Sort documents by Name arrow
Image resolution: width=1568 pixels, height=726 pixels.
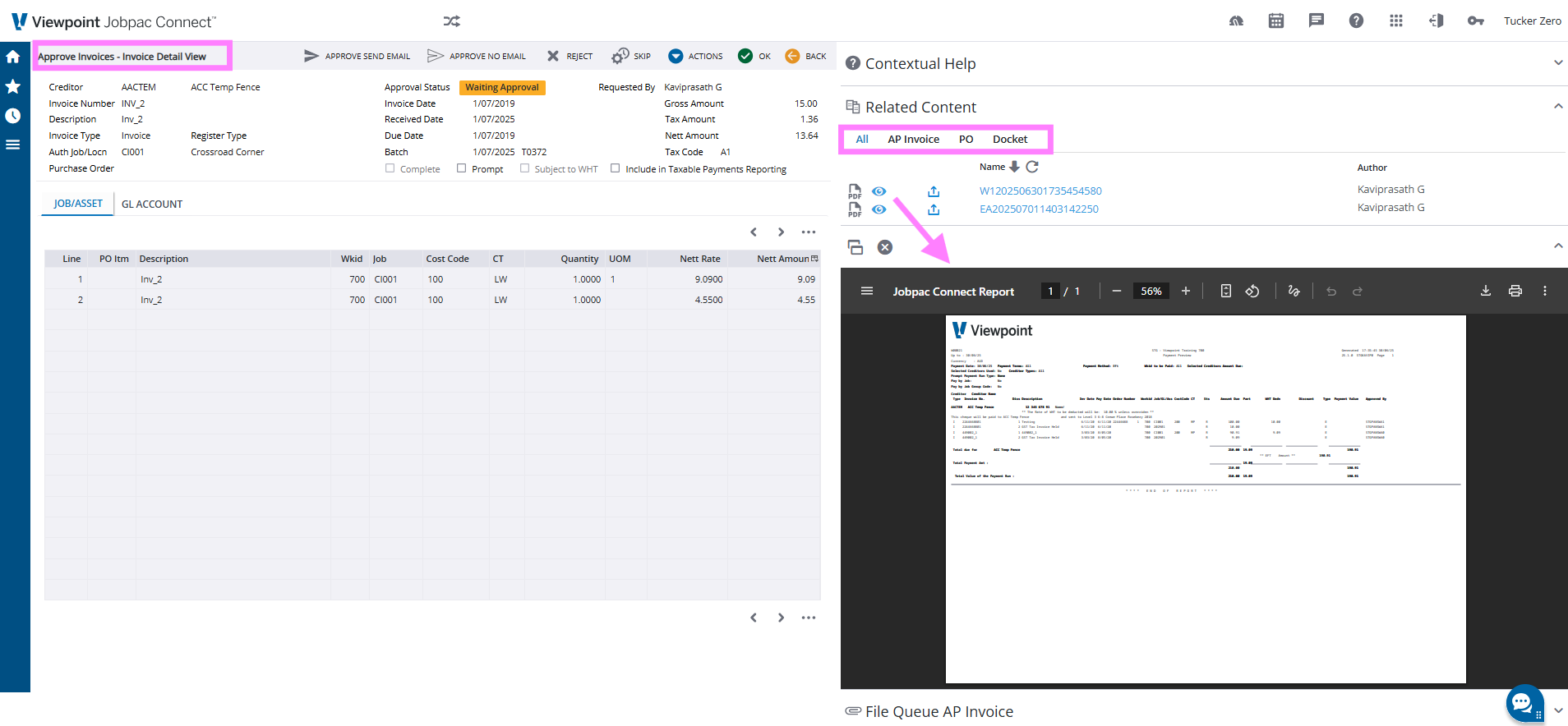tap(1014, 167)
